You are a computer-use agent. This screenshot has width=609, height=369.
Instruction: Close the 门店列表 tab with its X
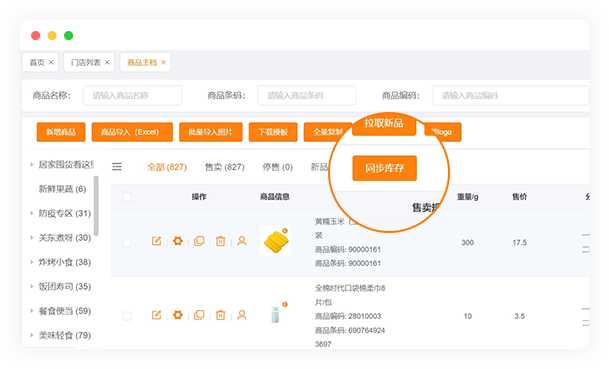tap(107, 63)
